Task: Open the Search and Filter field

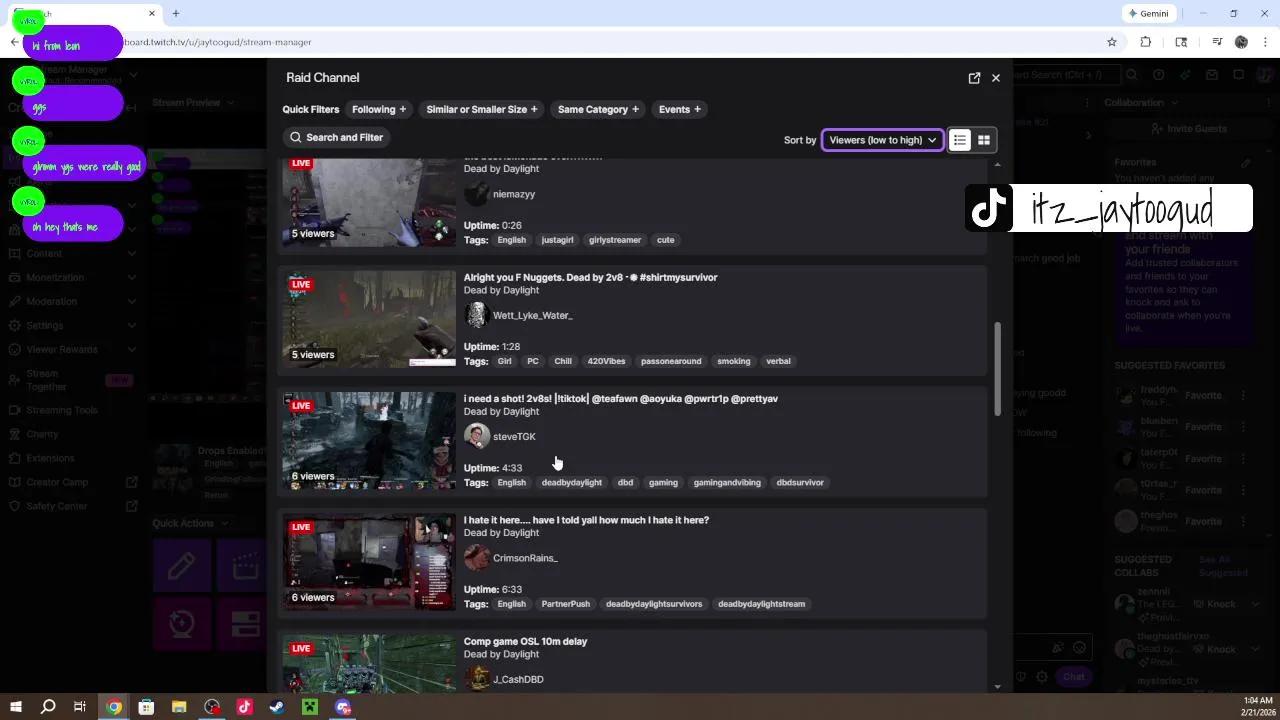Action: point(337,138)
